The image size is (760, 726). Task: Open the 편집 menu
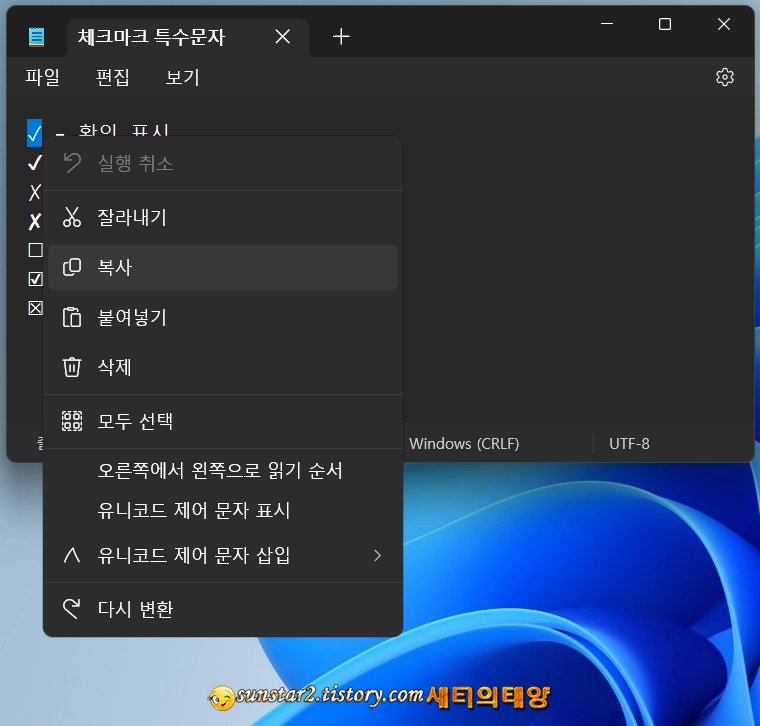[112, 77]
